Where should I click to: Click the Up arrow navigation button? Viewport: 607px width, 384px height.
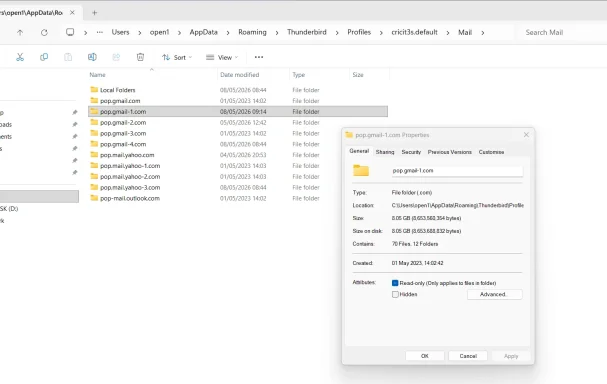click(x=20, y=33)
